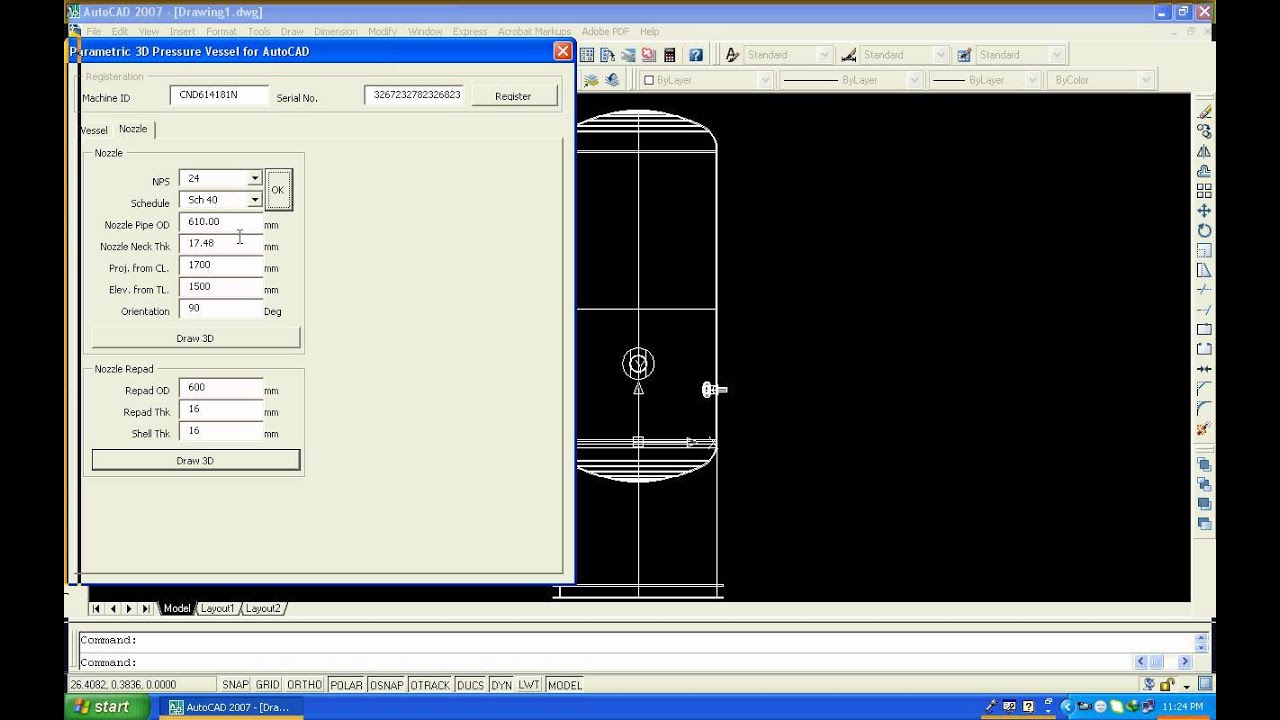Select the Stretch tool
Viewport: 1280px width, 720px height.
pyautogui.click(x=1204, y=270)
